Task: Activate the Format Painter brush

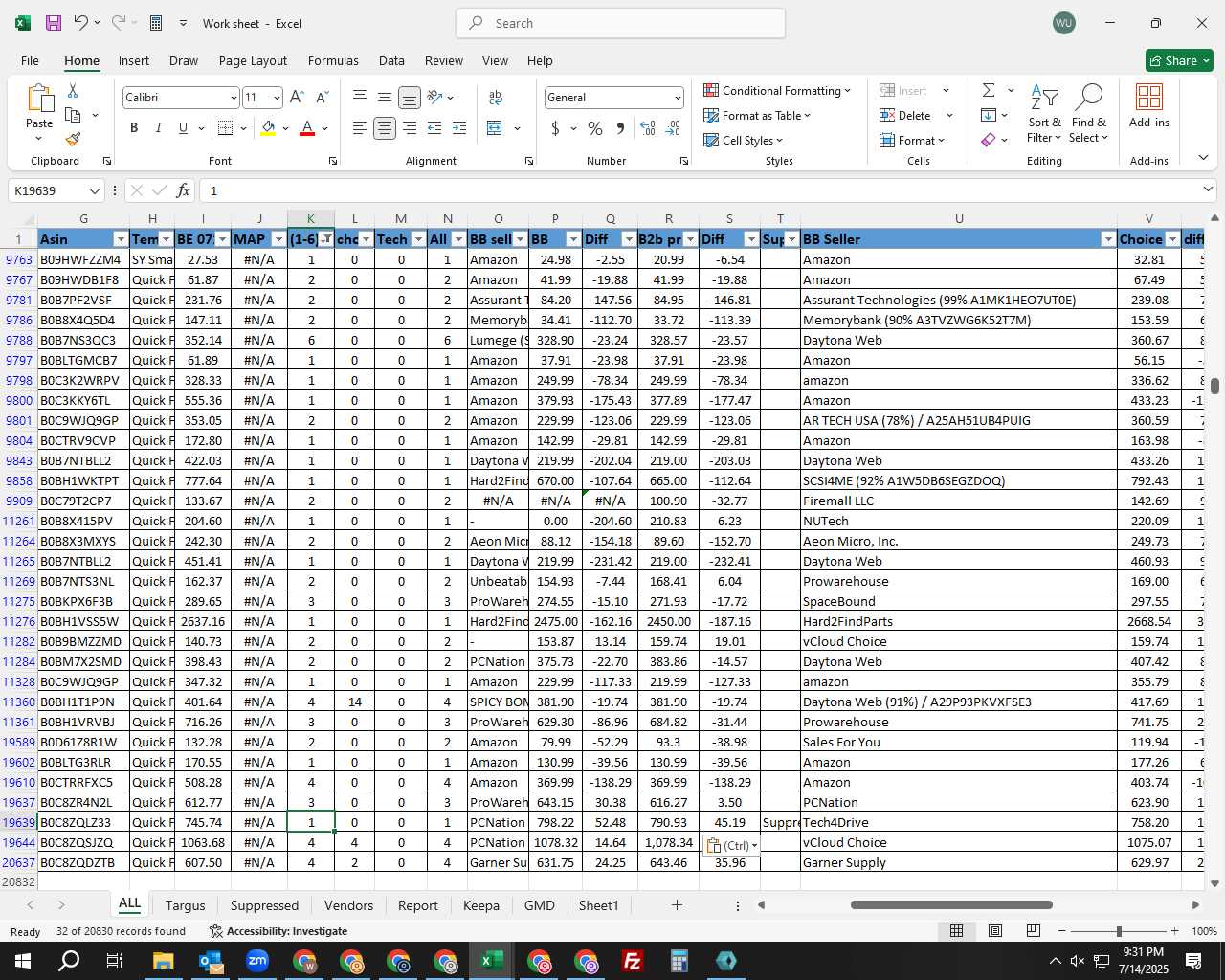Action: pos(73,139)
